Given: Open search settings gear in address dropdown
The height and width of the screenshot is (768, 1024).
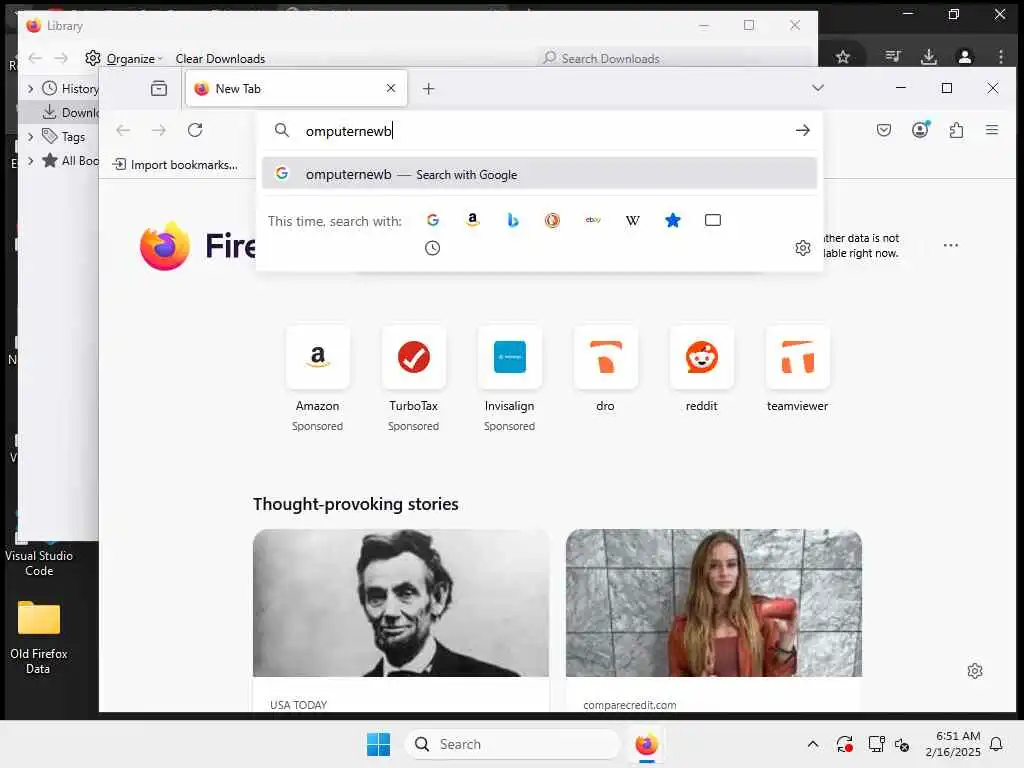Looking at the screenshot, I should click(x=803, y=248).
